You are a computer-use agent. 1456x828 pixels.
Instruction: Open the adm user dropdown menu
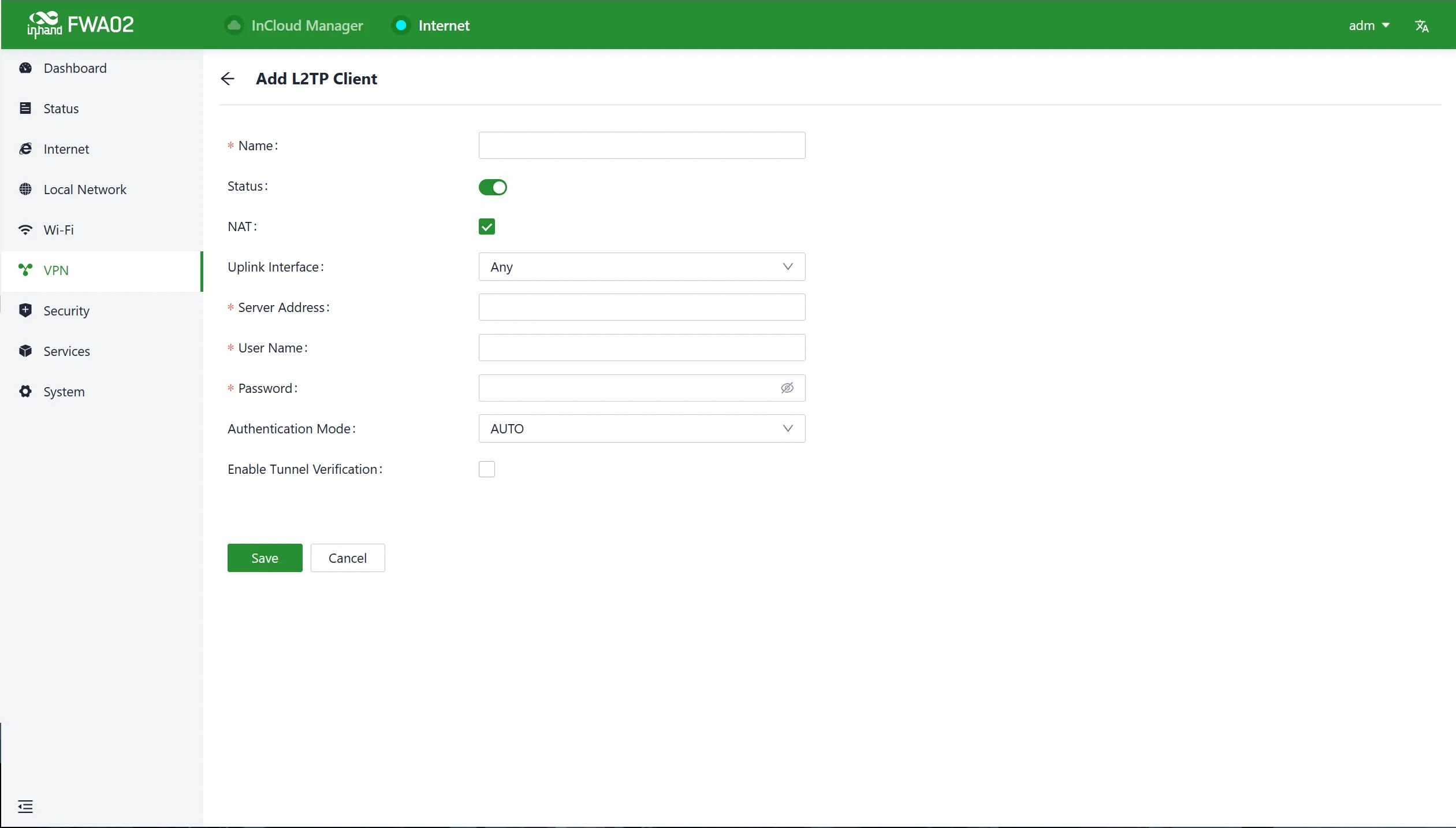point(1369,25)
